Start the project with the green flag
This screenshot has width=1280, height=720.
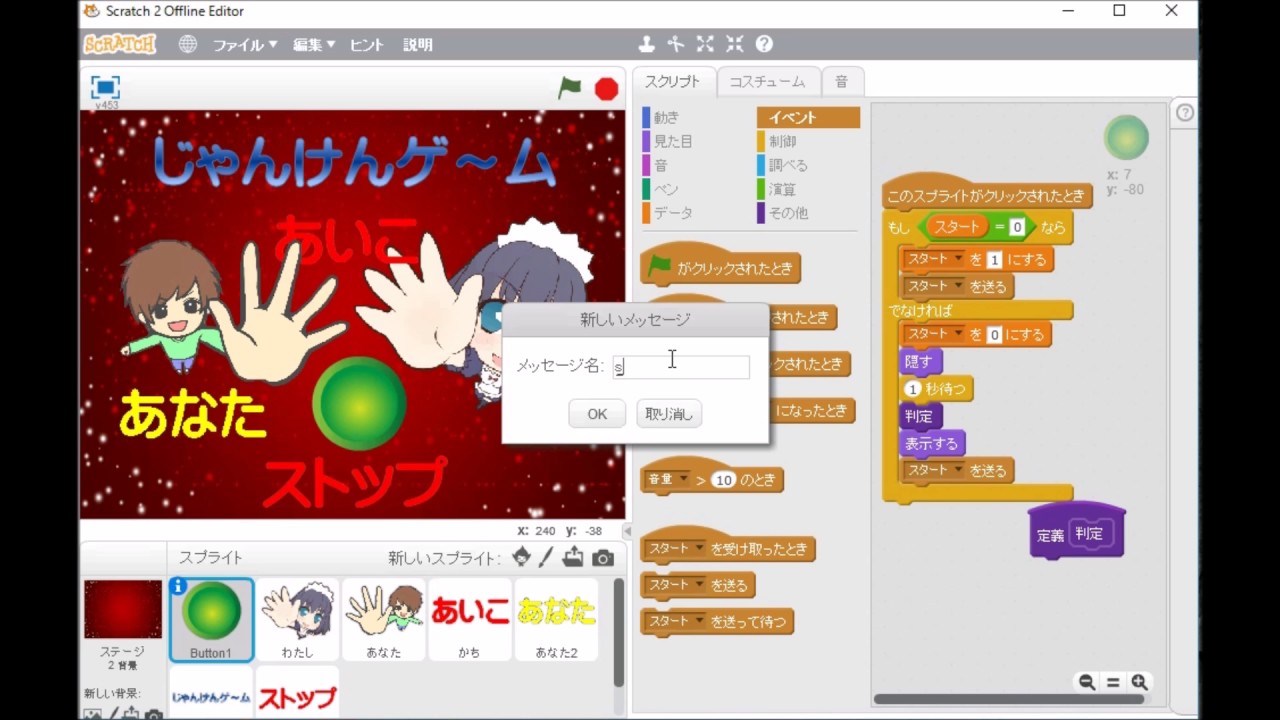(x=570, y=88)
